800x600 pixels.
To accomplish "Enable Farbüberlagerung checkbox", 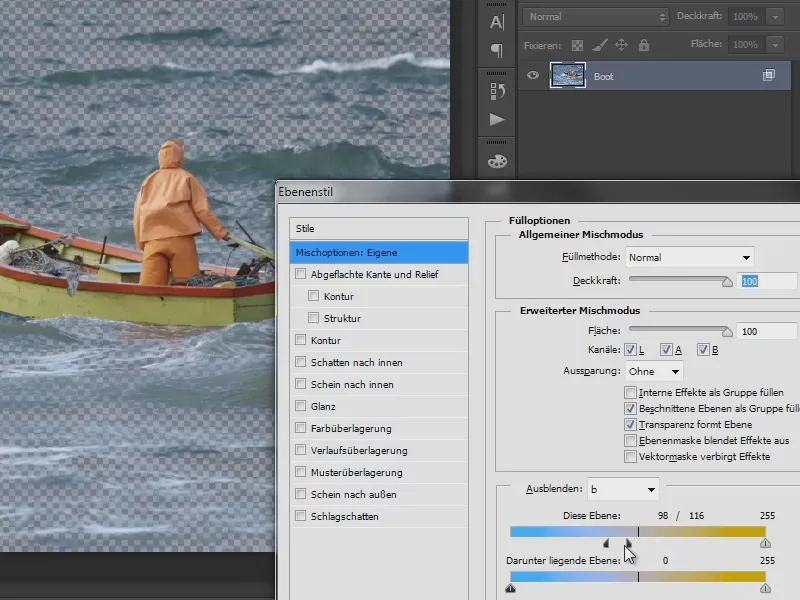I will click(x=301, y=428).
